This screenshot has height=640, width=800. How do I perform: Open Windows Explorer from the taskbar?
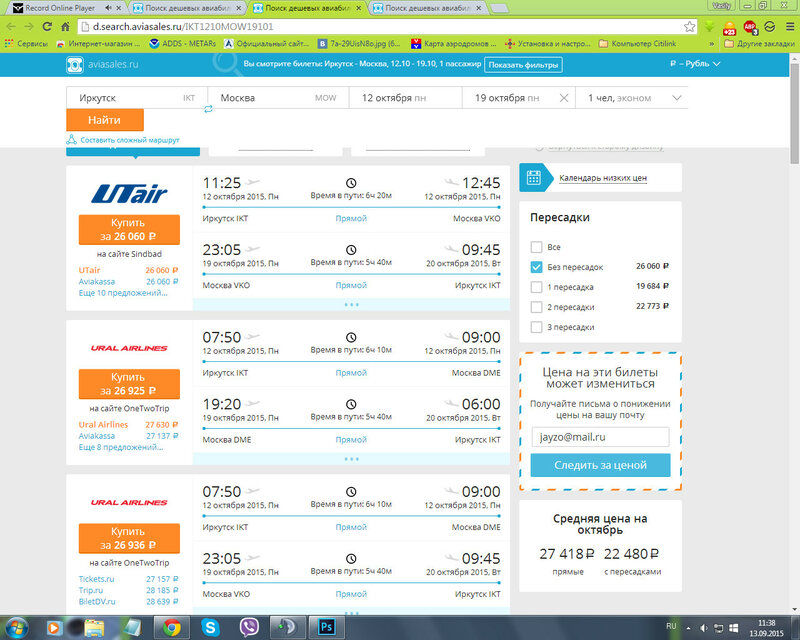pyautogui.click(x=94, y=627)
